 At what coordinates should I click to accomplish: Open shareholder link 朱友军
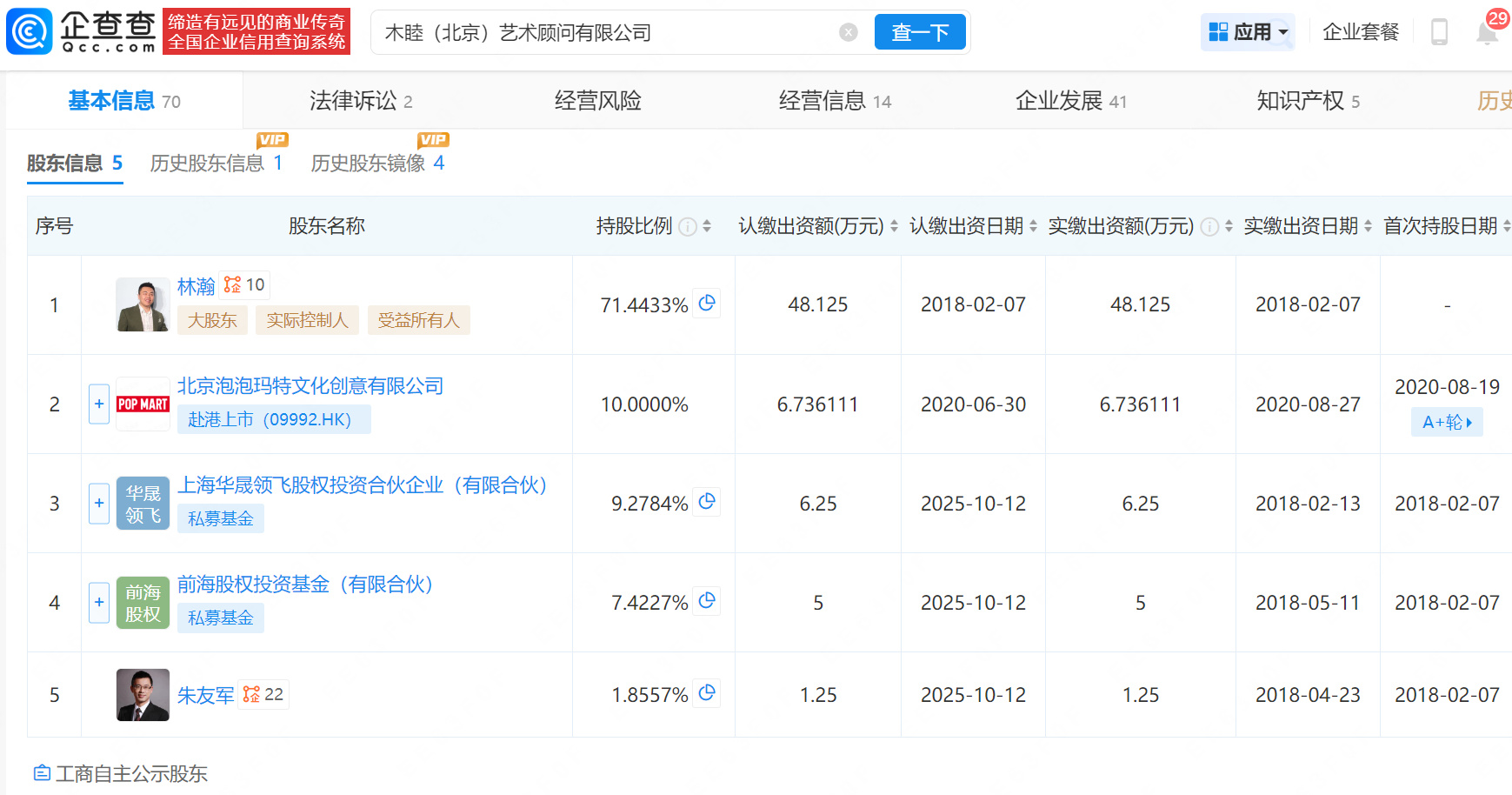click(x=205, y=695)
